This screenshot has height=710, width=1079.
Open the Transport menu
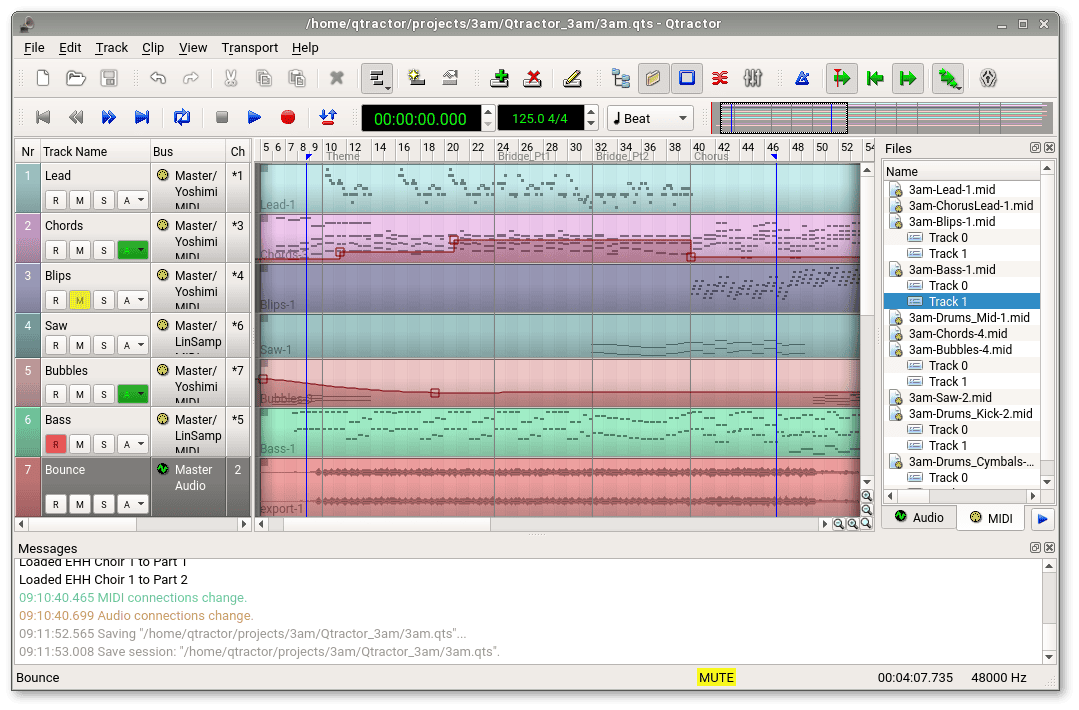(x=250, y=47)
